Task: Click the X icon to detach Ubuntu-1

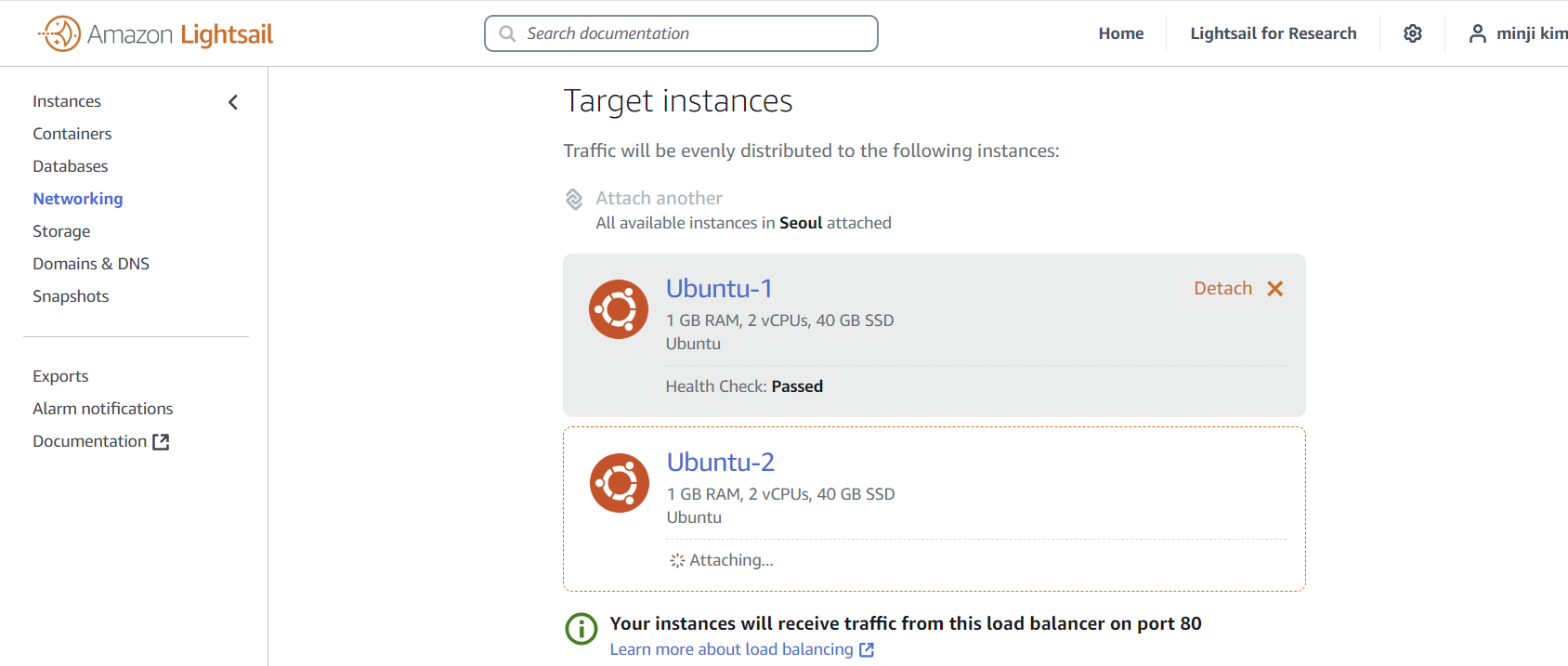Action: tap(1275, 289)
